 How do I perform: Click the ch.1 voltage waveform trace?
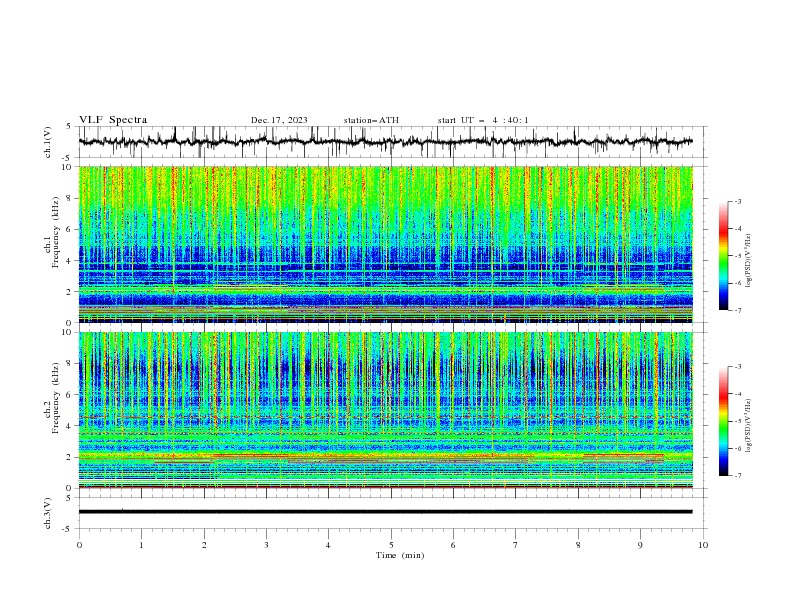(385, 142)
